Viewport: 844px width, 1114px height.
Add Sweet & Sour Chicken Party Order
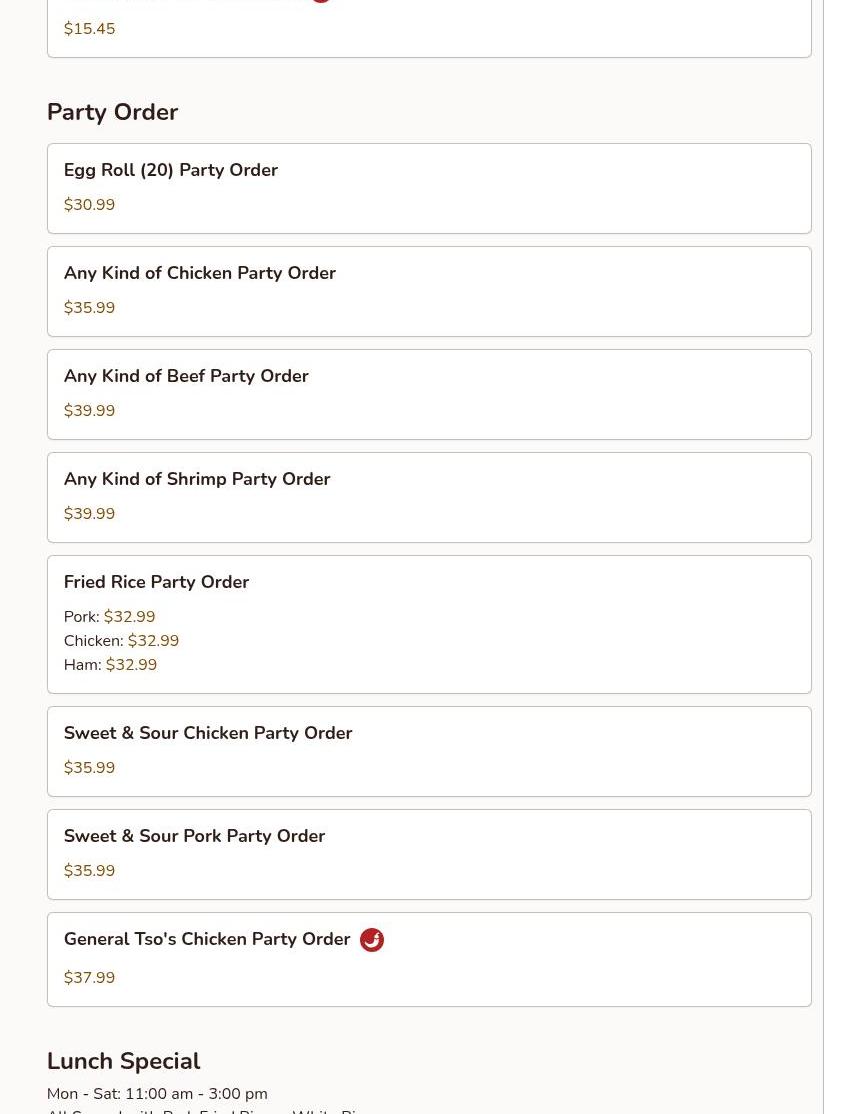pos(208,734)
